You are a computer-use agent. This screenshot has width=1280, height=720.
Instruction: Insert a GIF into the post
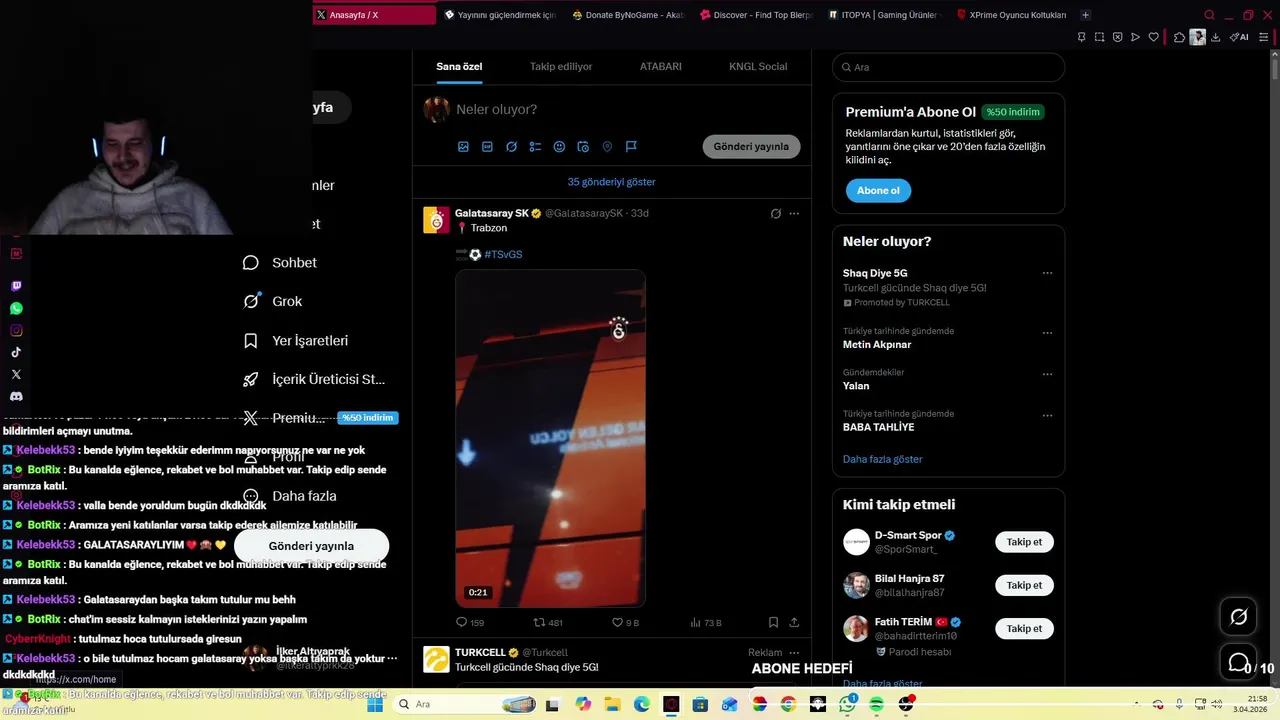(487, 146)
